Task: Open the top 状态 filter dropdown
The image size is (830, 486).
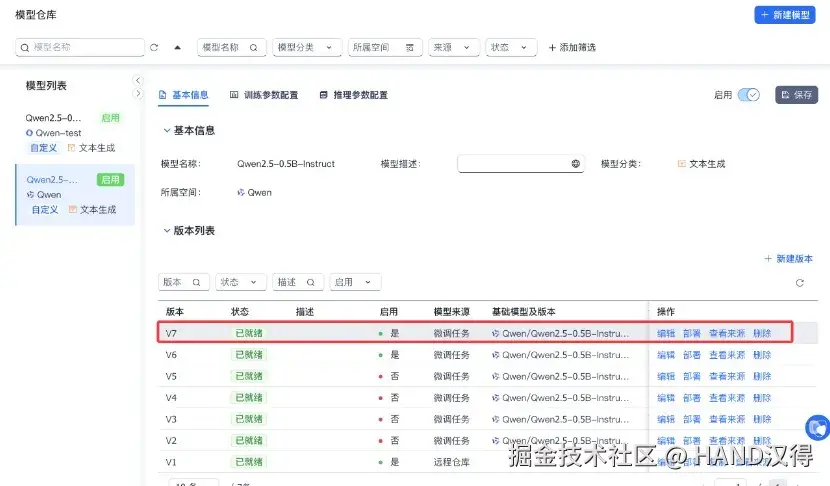Action: [x=511, y=47]
